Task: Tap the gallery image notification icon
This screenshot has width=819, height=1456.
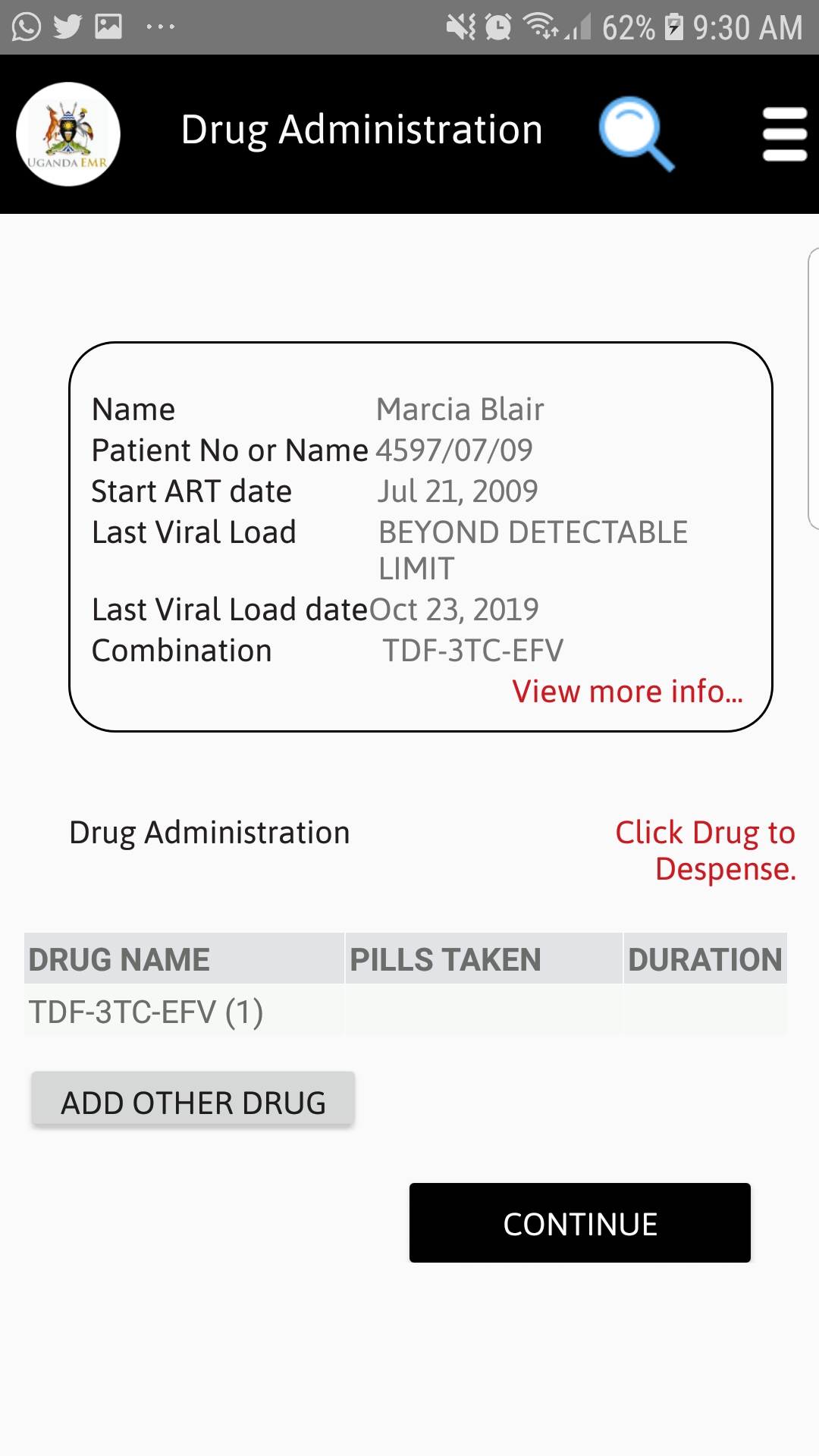Action: coord(108,27)
